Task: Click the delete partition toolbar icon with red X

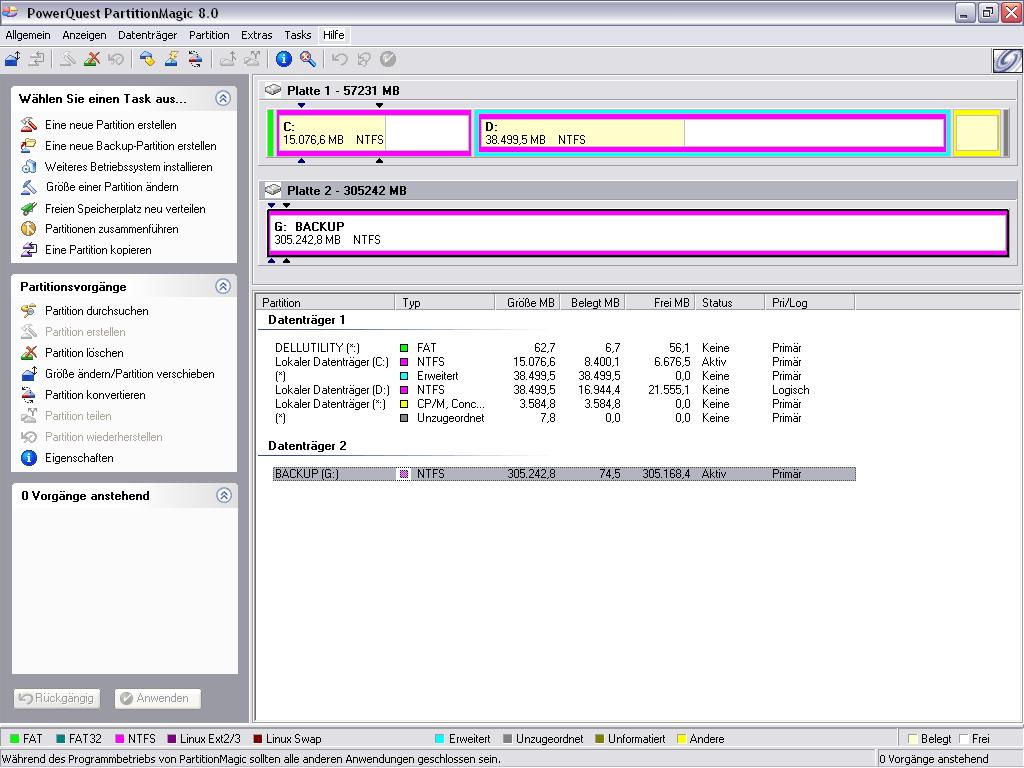Action: click(91, 59)
